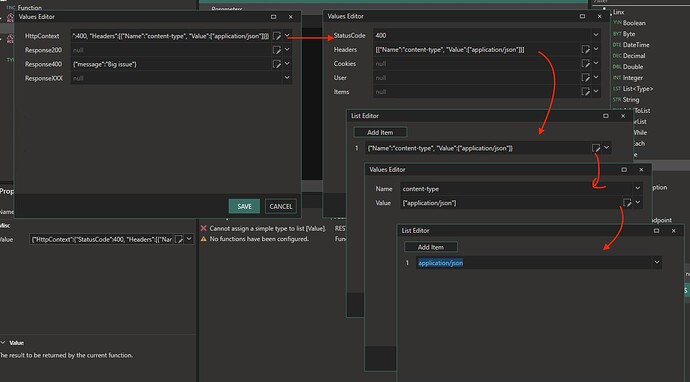This screenshot has height=382, width=690.
Task: Open editor icon for HttpContext value
Action: click(276, 36)
